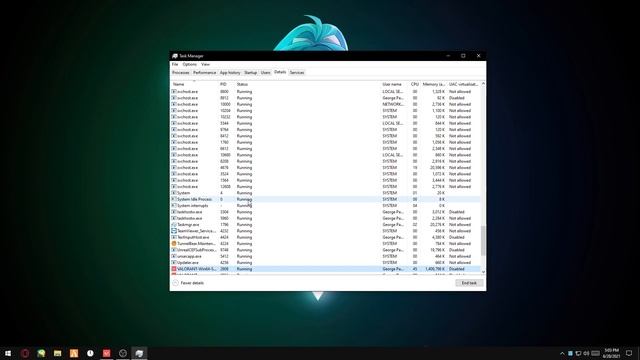Collapse view with Fewer details chevron icon
The height and width of the screenshot is (360, 640).
(175, 283)
